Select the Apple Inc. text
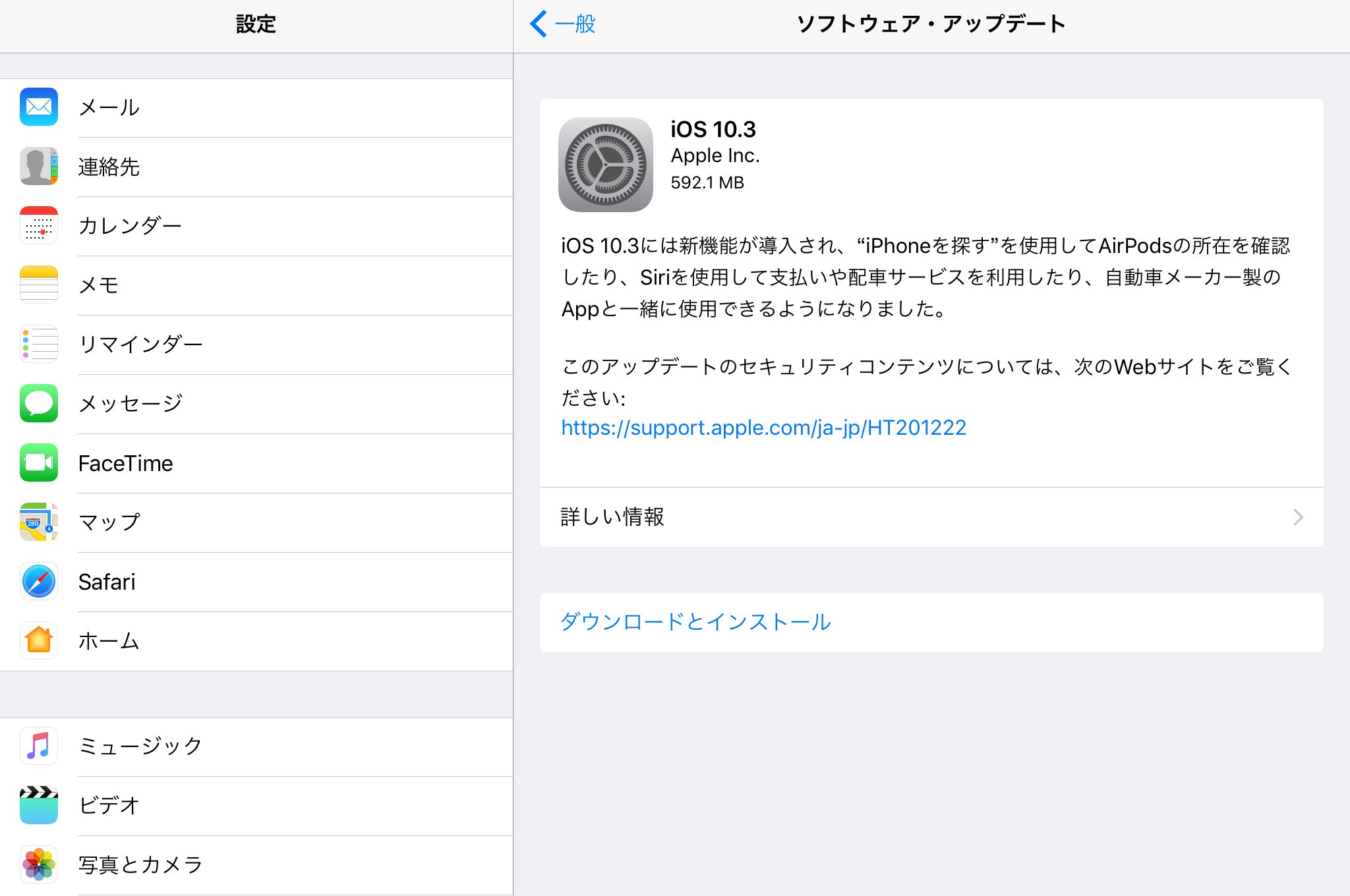1350x896 pixels. [x=715, y=156]
